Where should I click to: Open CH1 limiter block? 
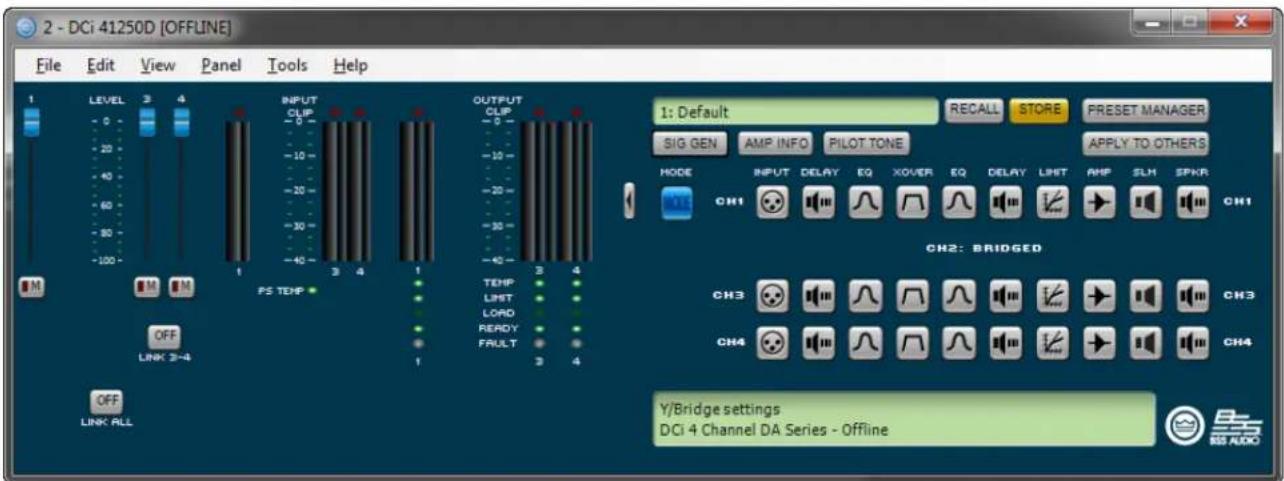click(1052, 201)
